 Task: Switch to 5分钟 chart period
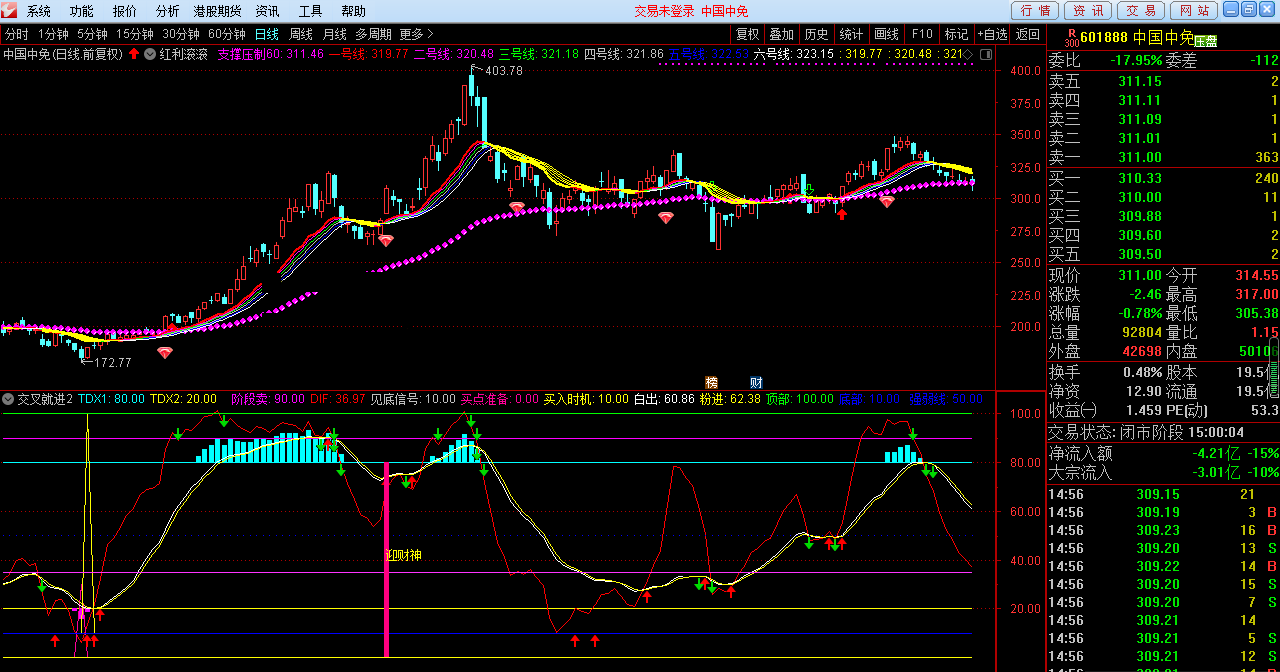[92, 34]
